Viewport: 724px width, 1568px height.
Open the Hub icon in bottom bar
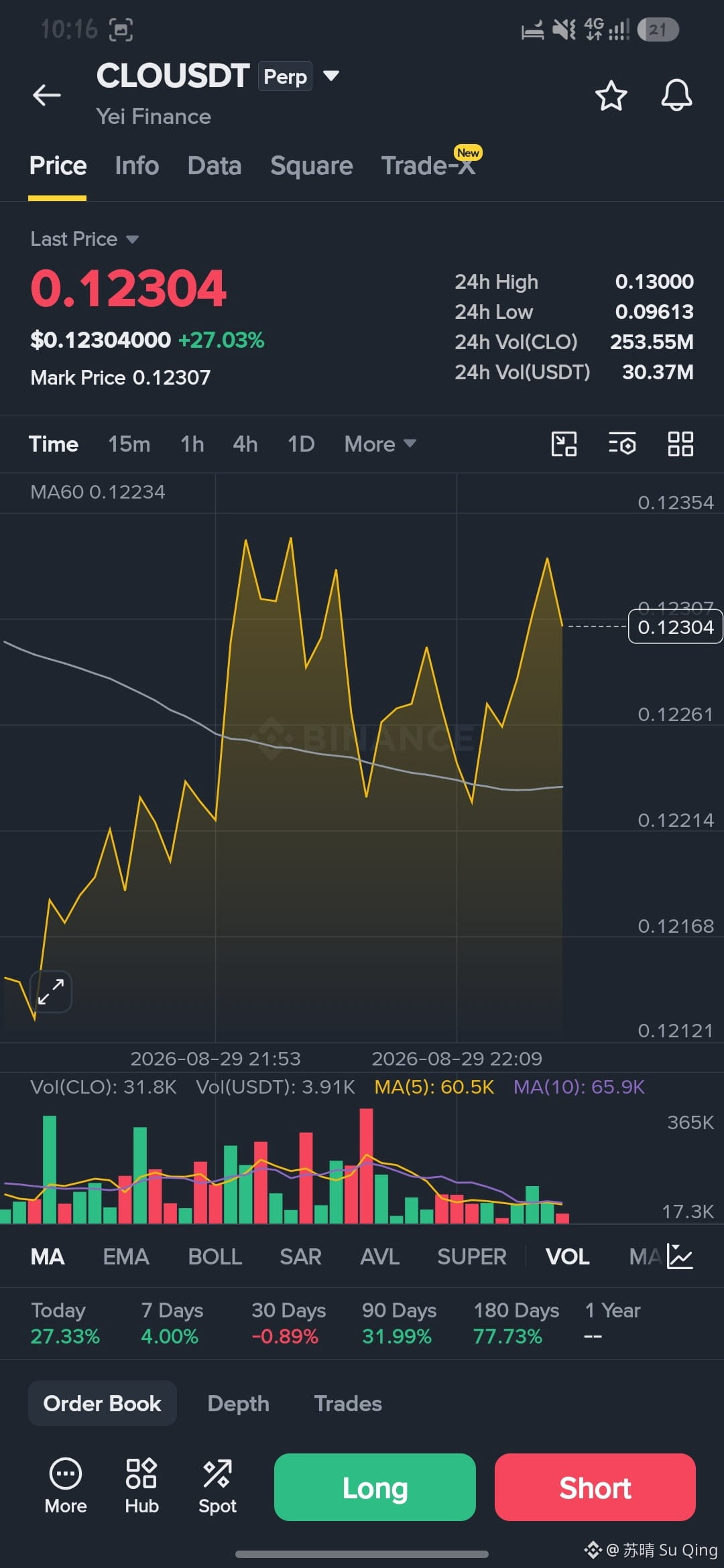141,1487
